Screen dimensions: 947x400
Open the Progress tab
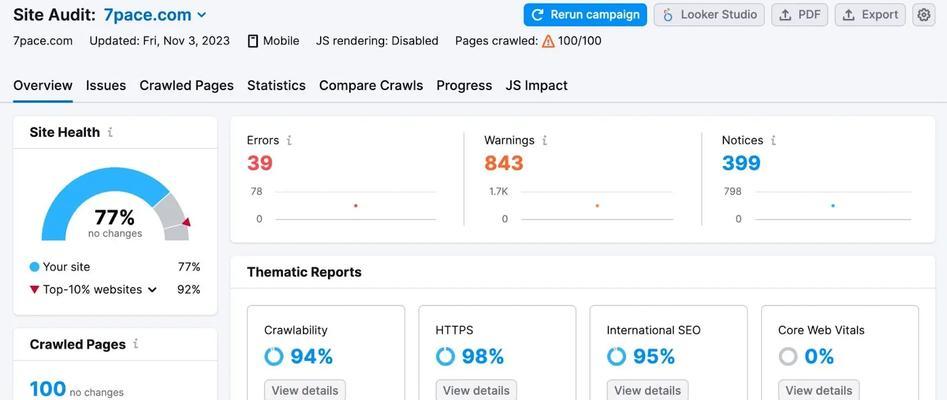(x=464, y=86)
